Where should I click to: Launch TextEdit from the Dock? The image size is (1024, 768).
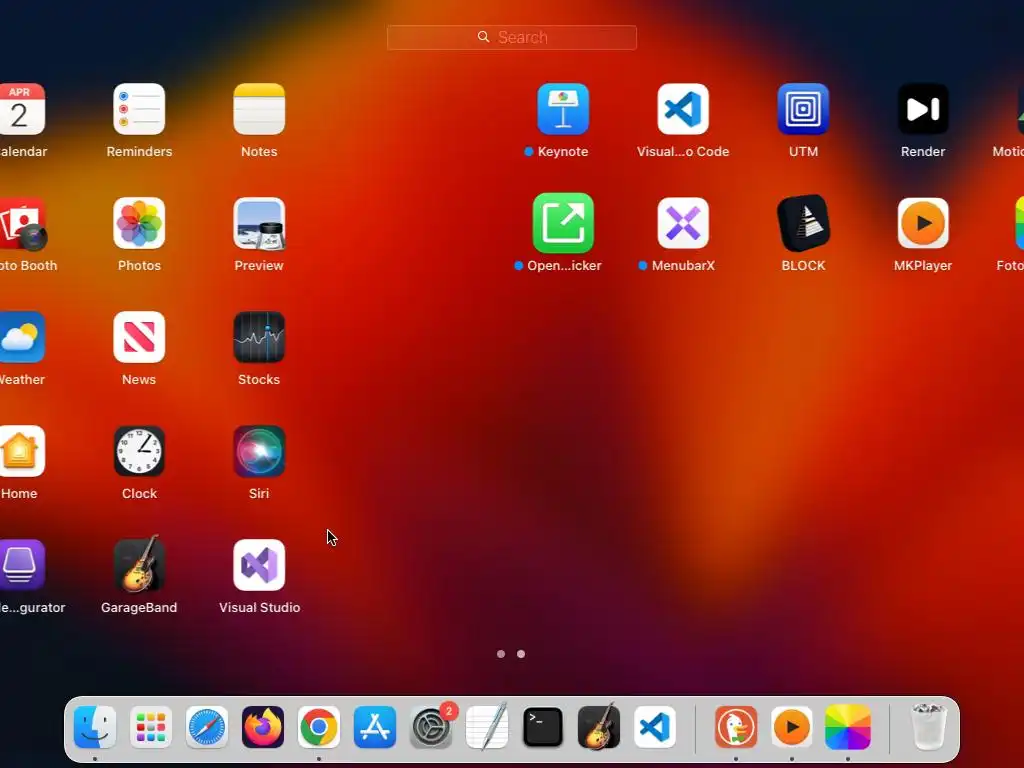click(x=487, y=727)
